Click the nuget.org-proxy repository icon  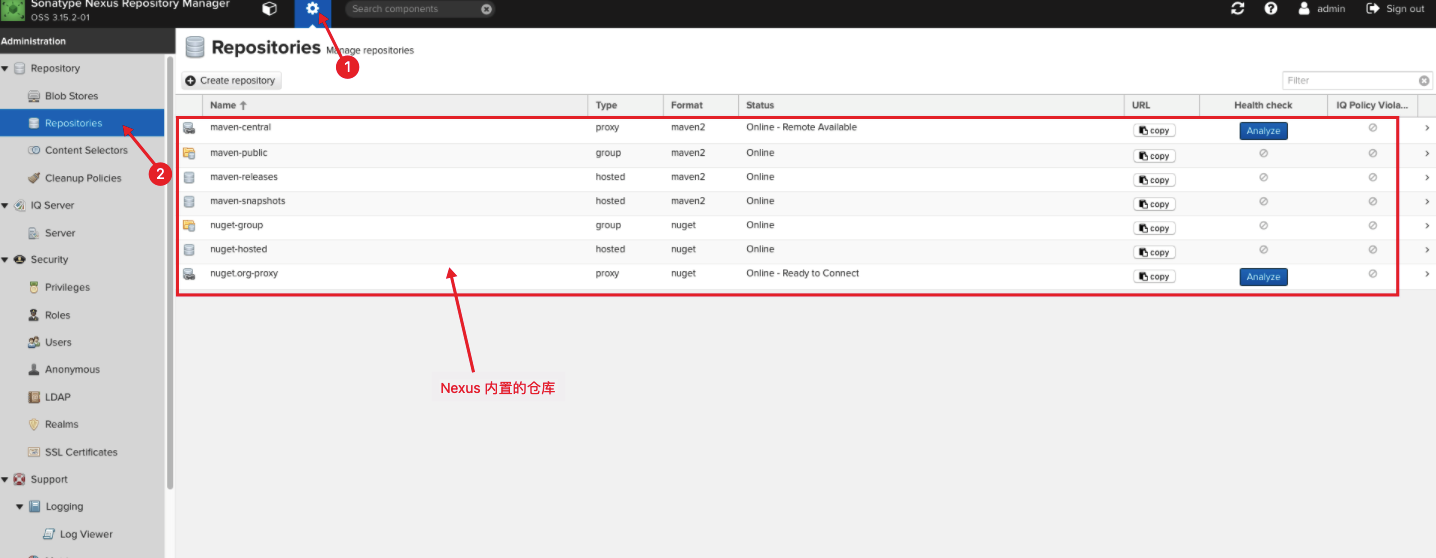pos(189,274)
